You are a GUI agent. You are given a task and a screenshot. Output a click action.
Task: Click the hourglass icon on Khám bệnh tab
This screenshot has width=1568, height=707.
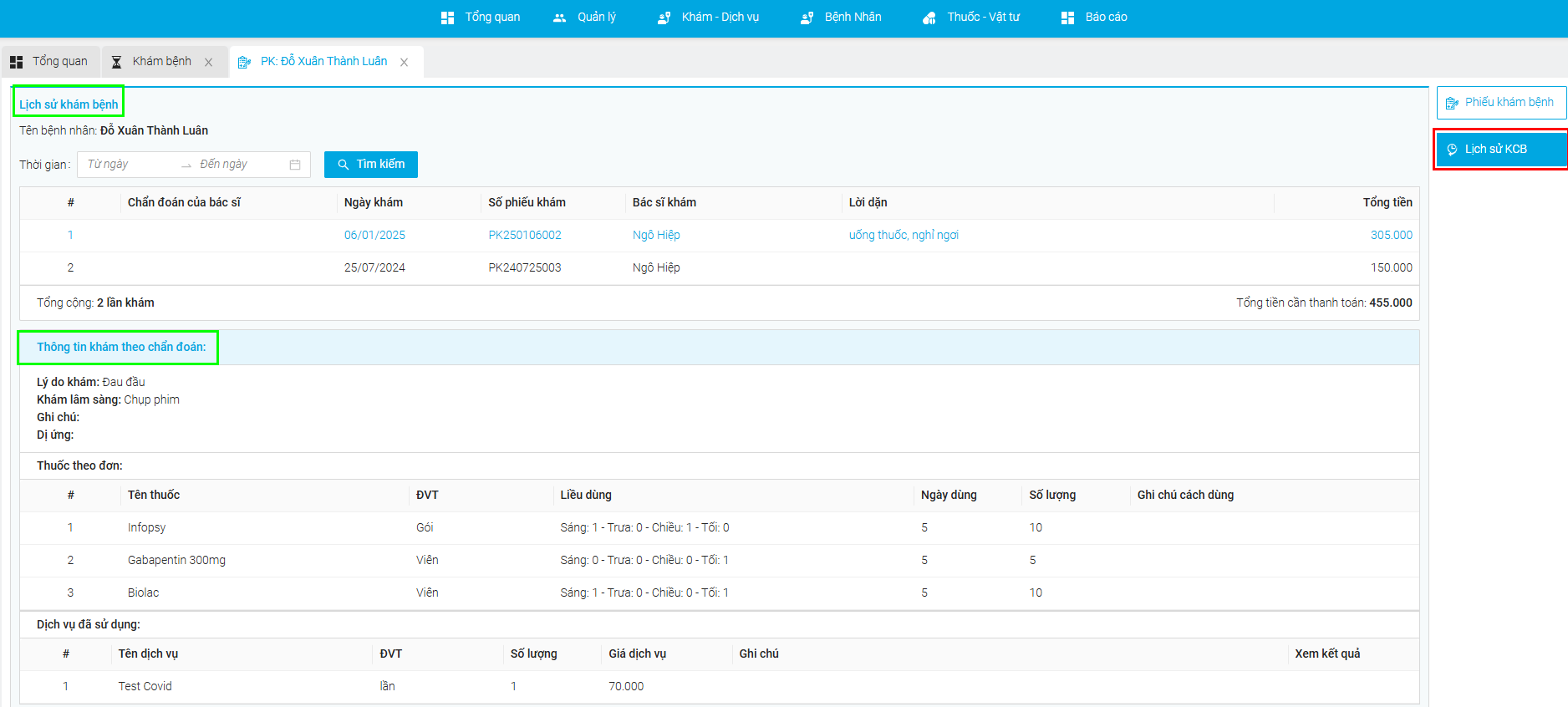pos(117,62)
